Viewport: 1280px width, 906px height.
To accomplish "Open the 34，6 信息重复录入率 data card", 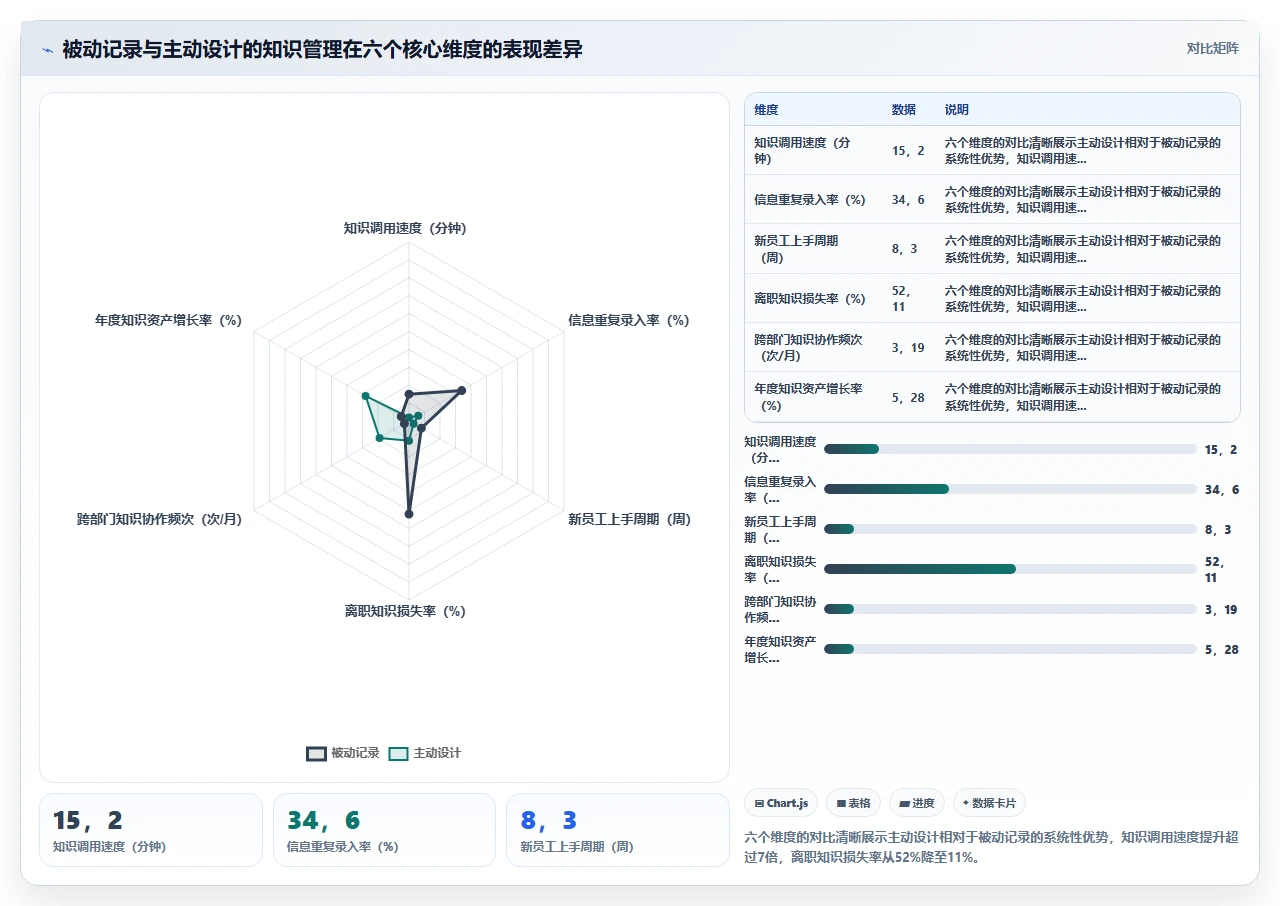I will (x=384, y=830).
